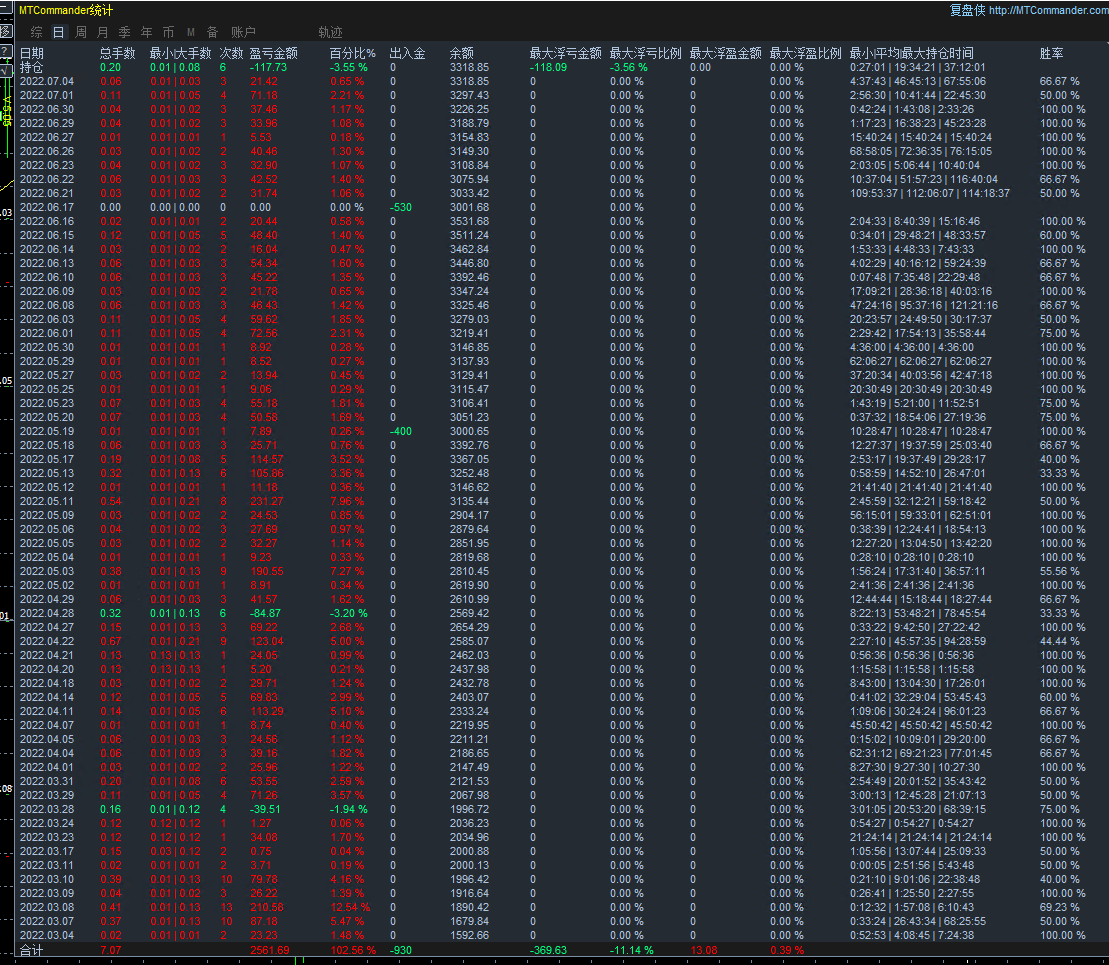Click the 移 move icon

6,31
